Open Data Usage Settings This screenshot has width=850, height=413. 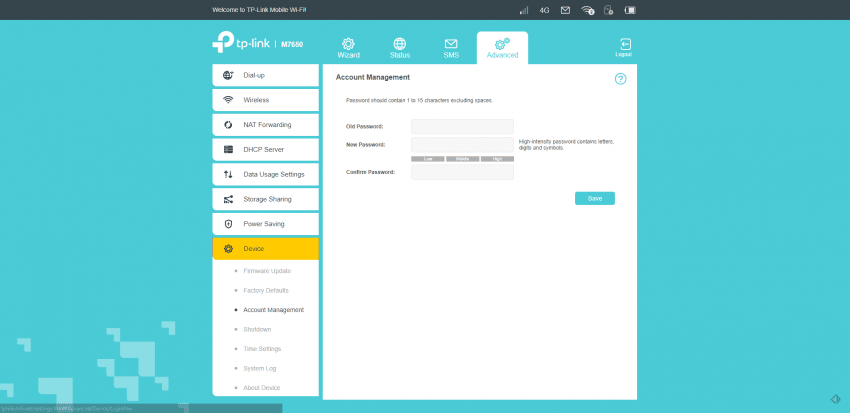[x=265, y=175]
